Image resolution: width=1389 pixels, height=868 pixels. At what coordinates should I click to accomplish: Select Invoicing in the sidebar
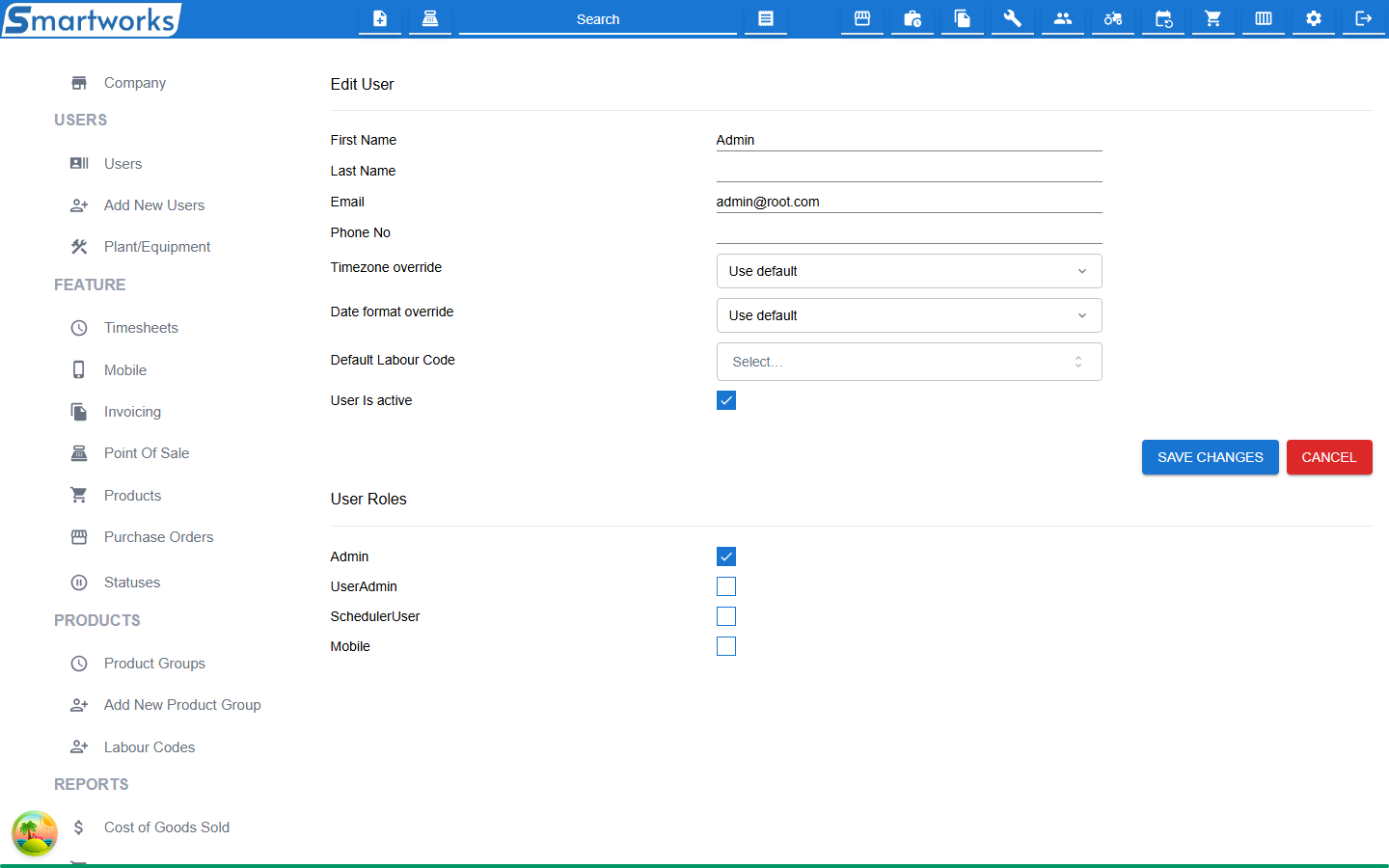(132, 412)
